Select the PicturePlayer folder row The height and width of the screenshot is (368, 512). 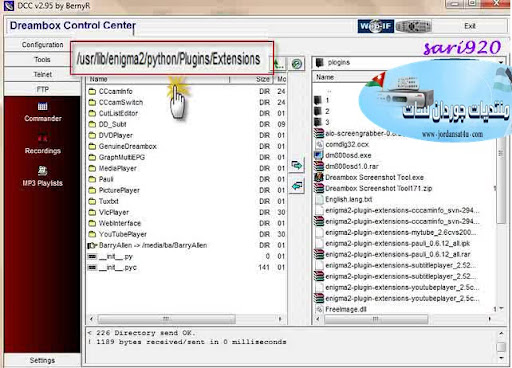tap(186, 190)
